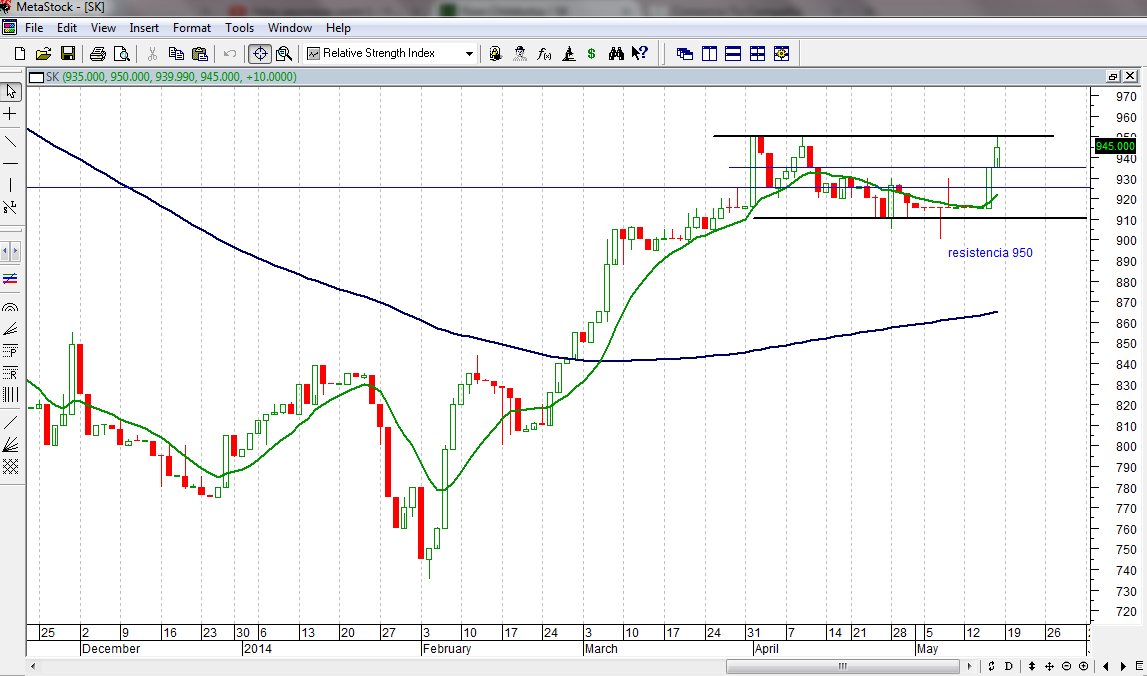Open the Indicator Builder f(x) icon
This screenshot has height=676, width=1147.
click(x=544, y=53)
